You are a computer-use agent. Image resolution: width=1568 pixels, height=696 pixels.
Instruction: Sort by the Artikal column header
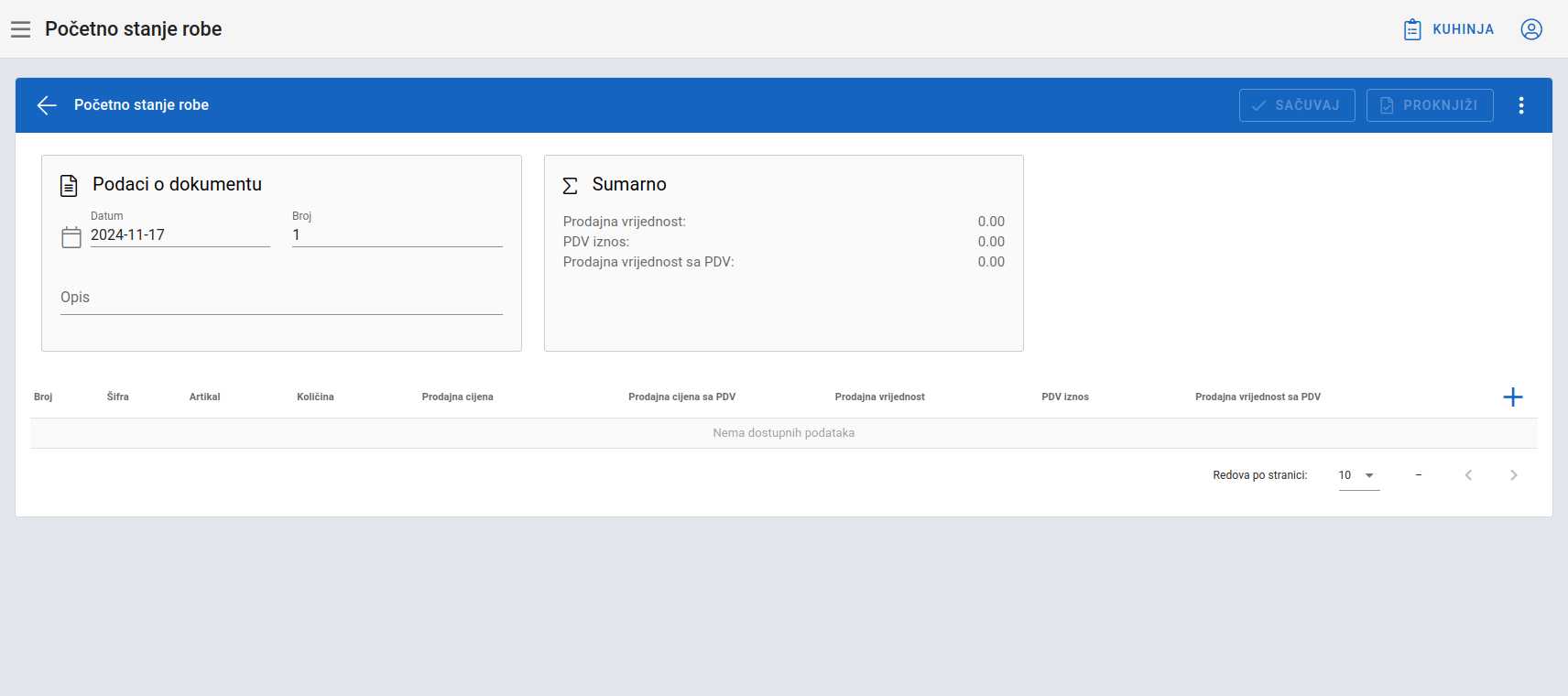[x=204, y=397]
